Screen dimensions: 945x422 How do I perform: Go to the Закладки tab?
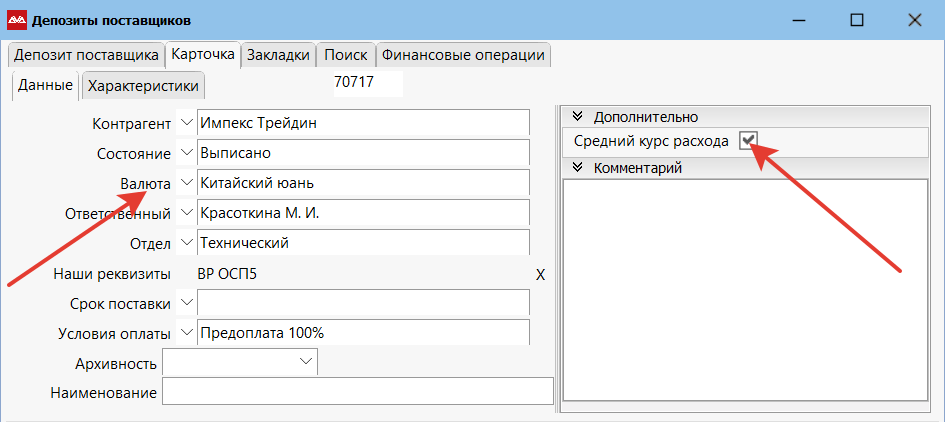coord(278,56)
